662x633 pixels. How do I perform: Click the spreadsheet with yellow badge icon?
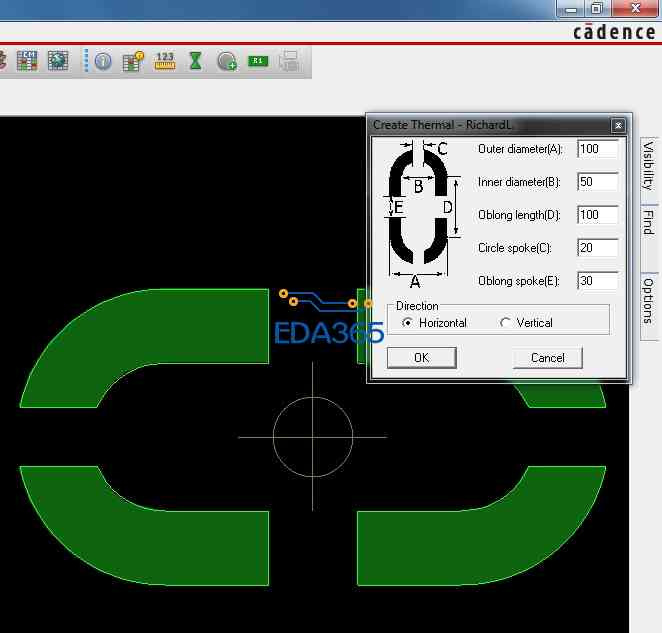[133, 61]
